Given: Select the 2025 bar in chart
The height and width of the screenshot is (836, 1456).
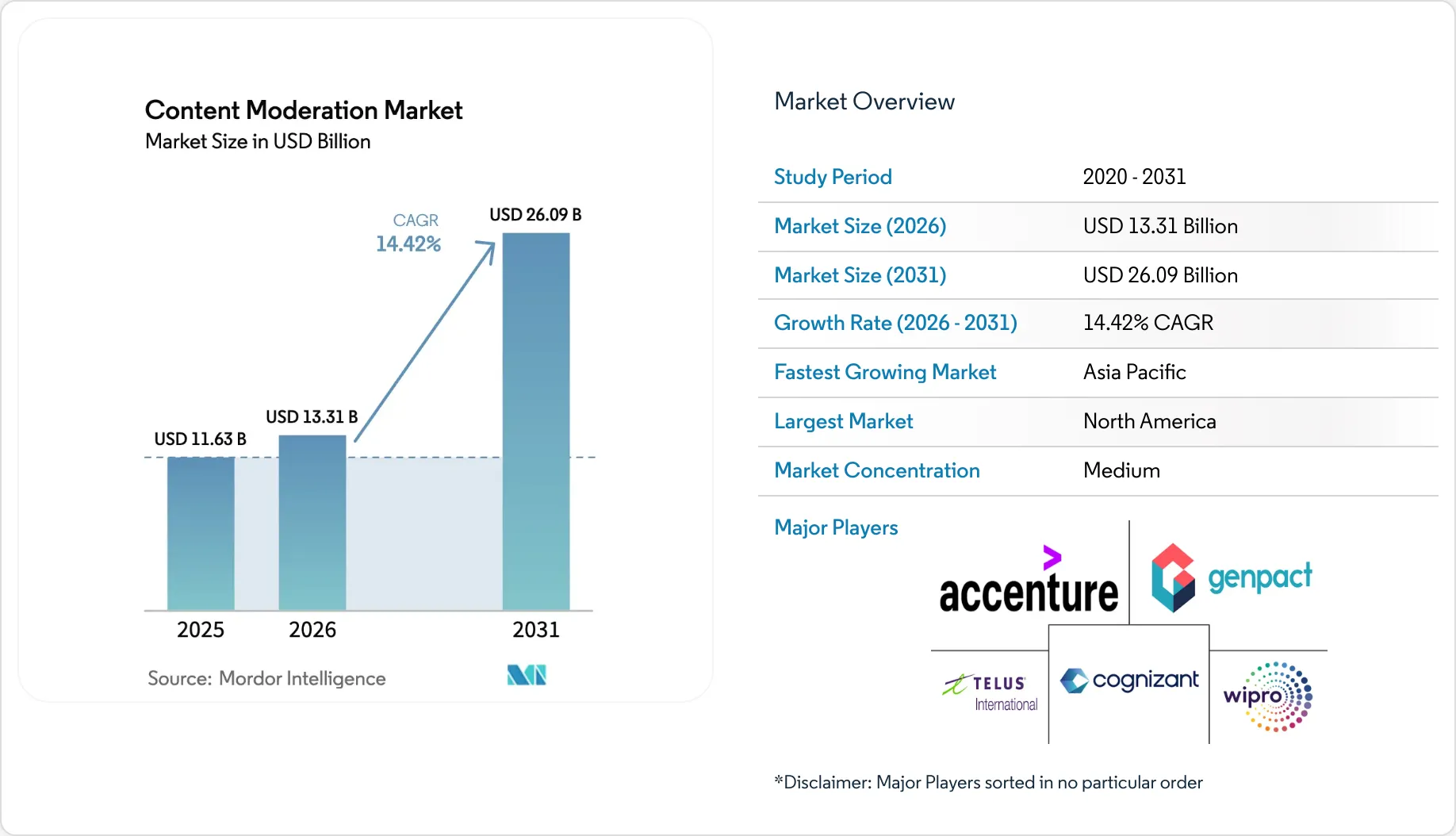Looking at the screenshot, I should tap(201, 534).
